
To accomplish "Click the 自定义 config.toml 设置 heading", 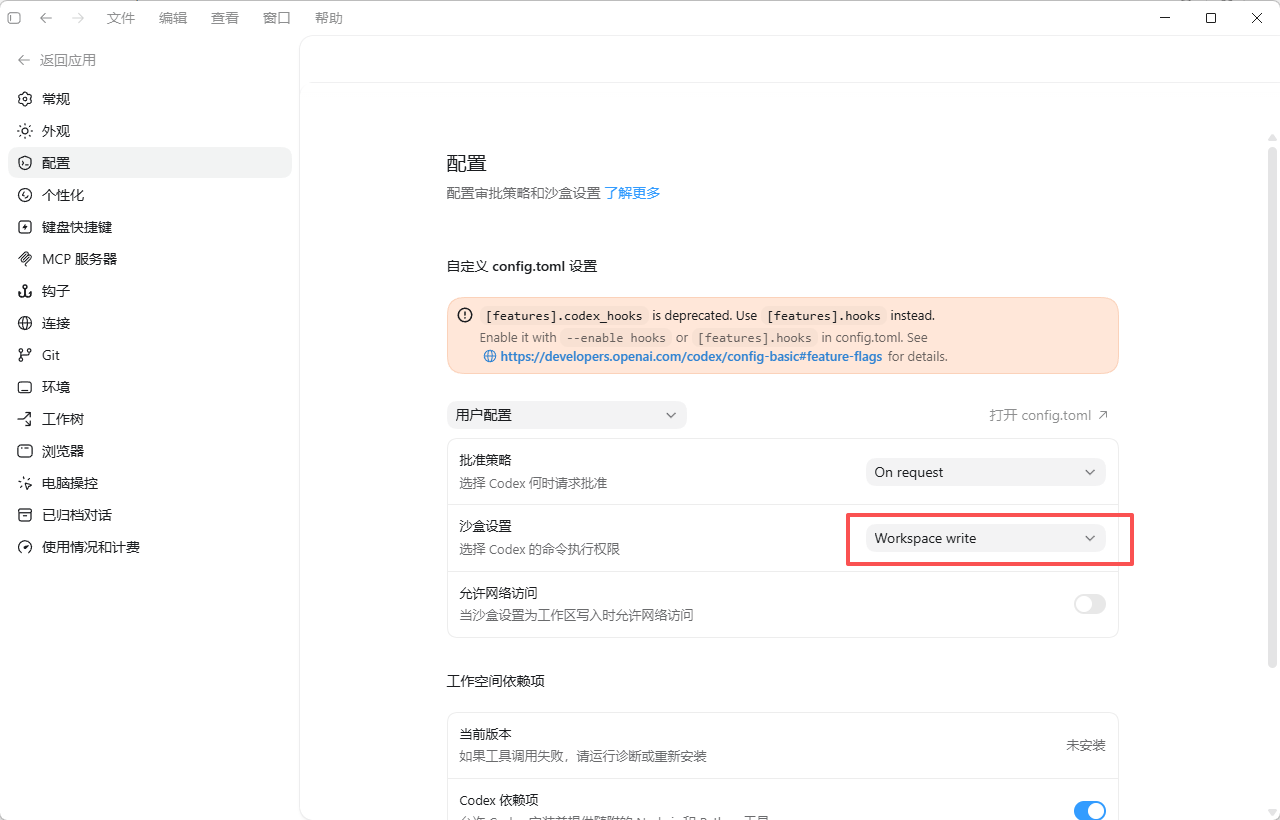I will [x=521, y=266].
